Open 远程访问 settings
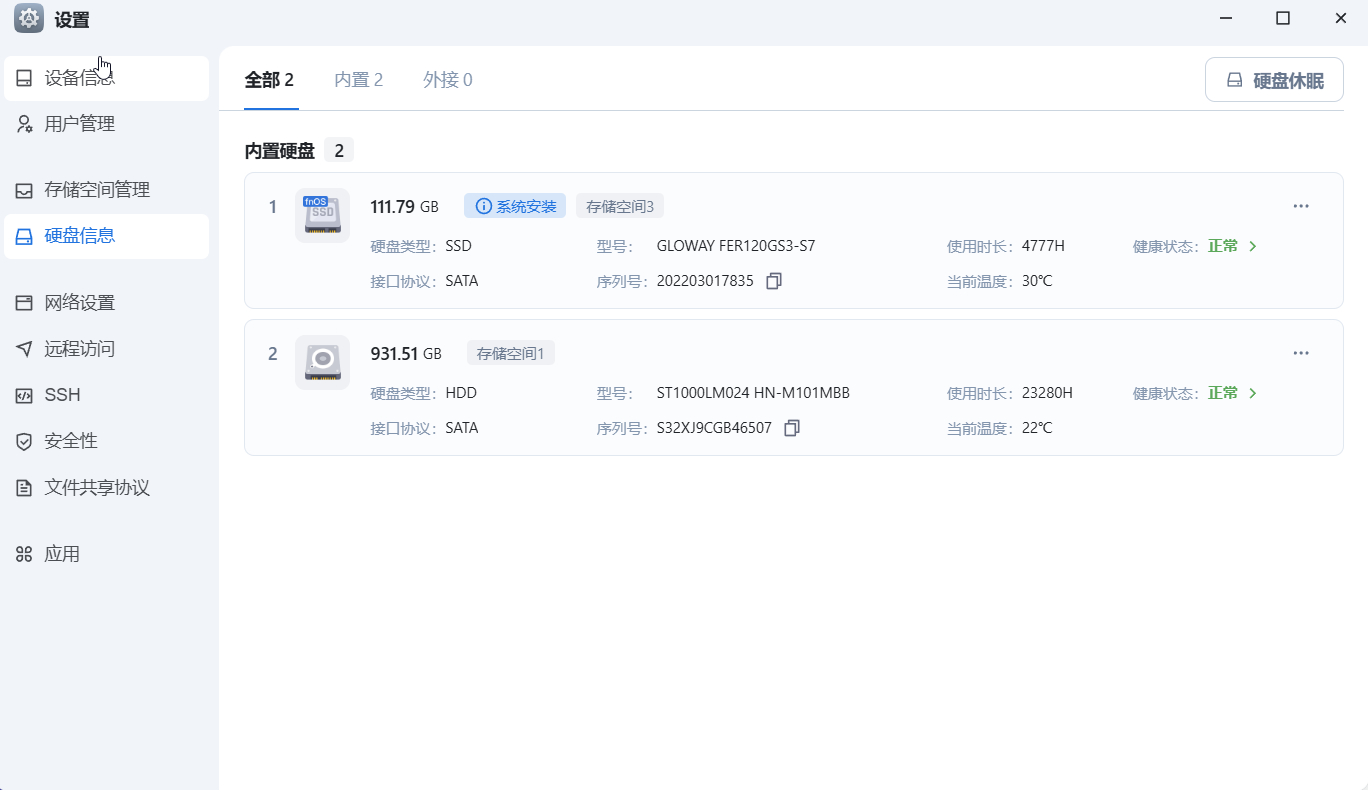The width and height of the screenshot is (1368, 790). tap(106, 349)
